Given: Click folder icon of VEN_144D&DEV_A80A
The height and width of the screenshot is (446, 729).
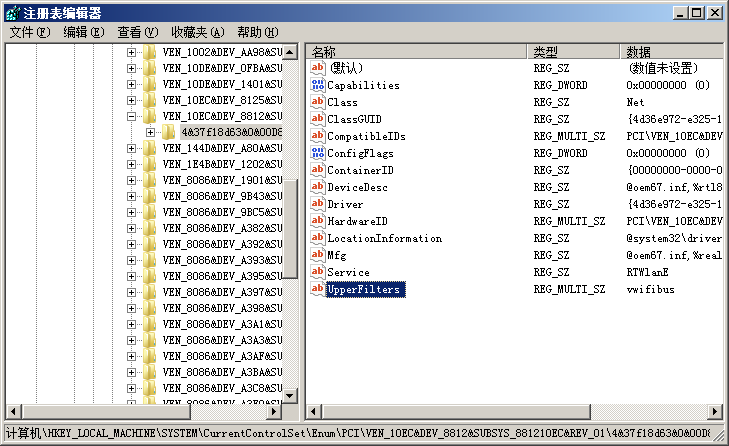Looking at the screenshot, I should 149,148.
